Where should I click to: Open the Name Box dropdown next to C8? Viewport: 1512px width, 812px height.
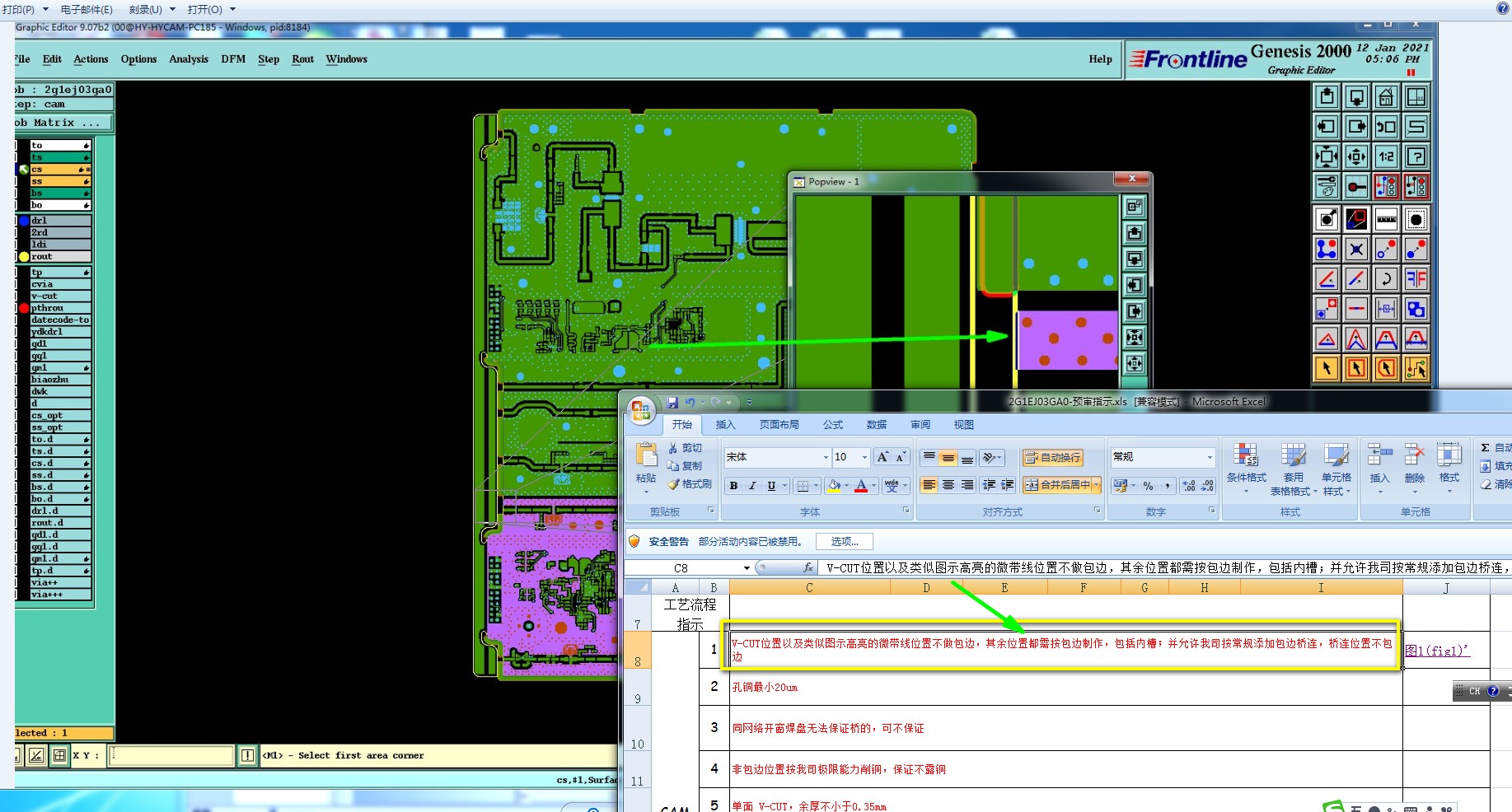point(747,567)
